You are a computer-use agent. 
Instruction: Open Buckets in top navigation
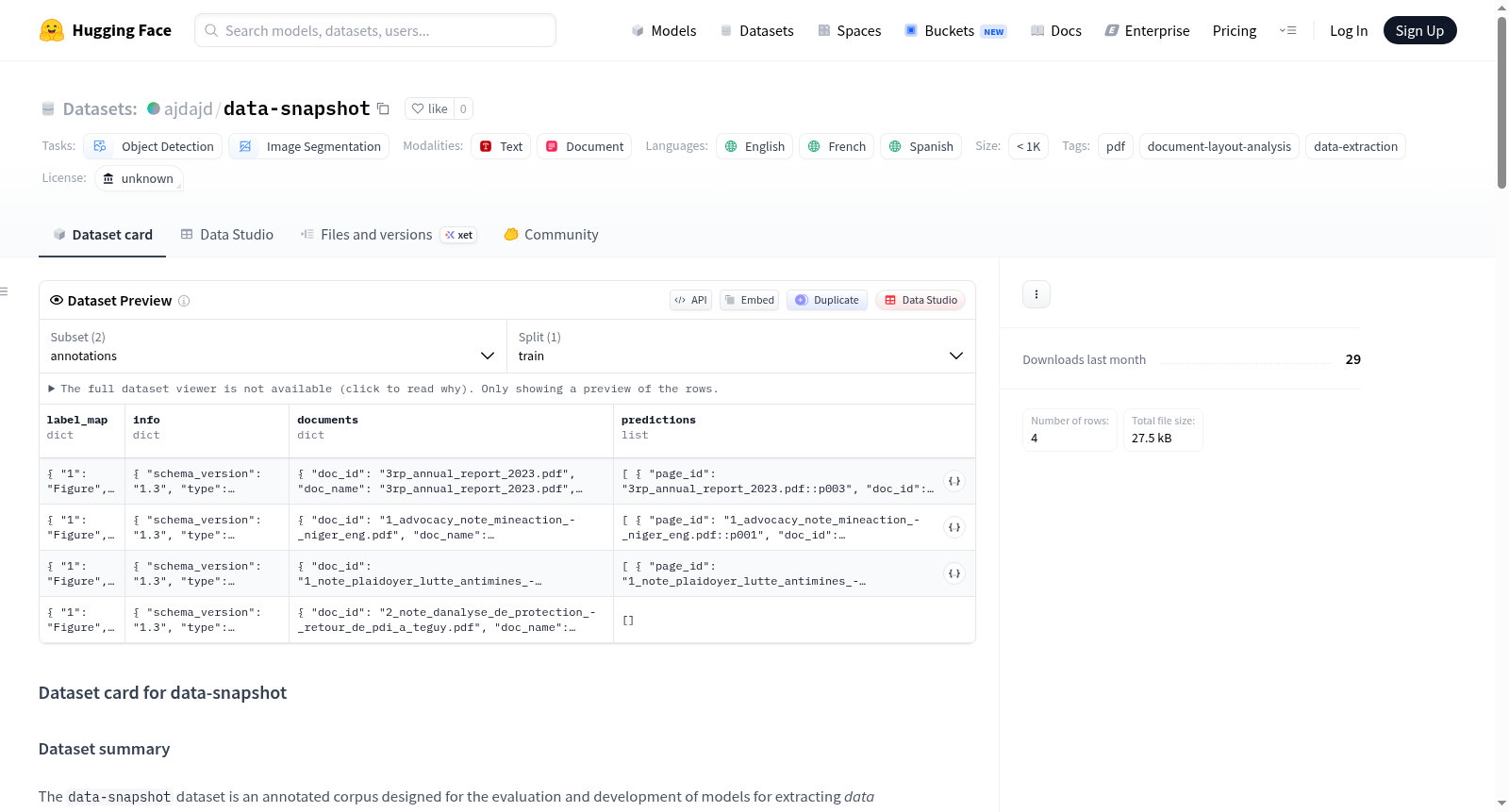click(955, 30)
